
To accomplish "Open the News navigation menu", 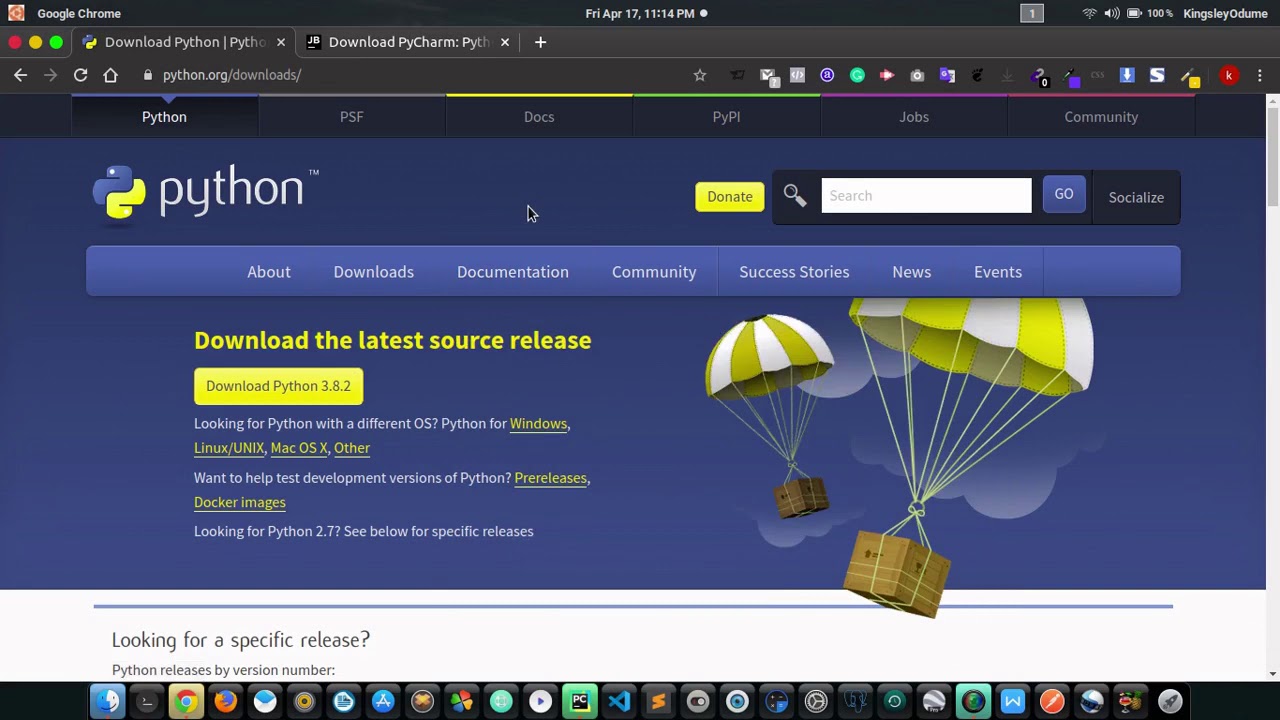I will pos(911,272).
